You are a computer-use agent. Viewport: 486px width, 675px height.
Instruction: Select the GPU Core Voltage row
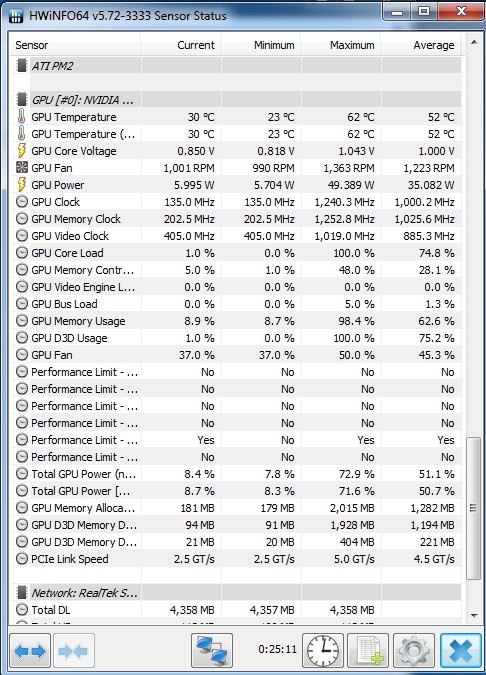(236, 151)
